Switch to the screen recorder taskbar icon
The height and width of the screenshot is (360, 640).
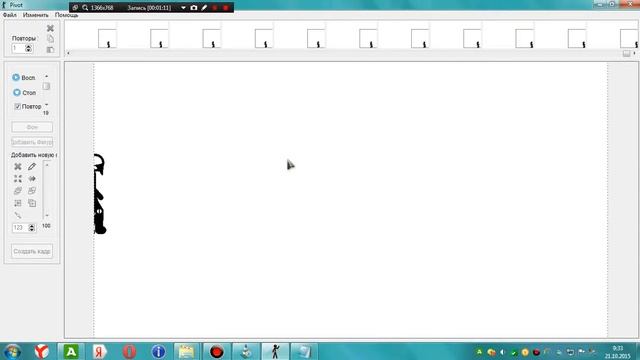coord(216,351)
